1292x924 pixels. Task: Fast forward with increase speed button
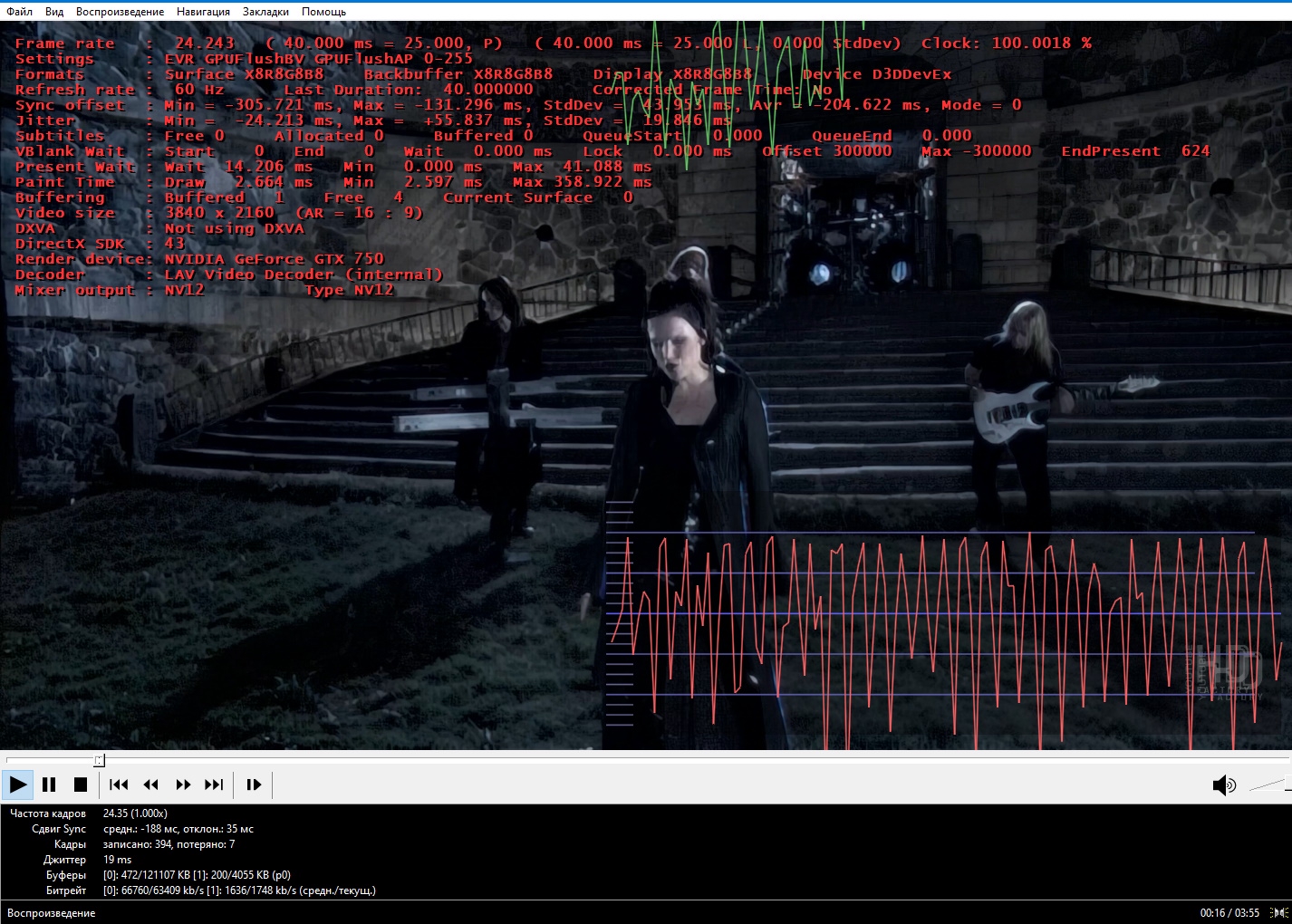(x=183, y=784)
